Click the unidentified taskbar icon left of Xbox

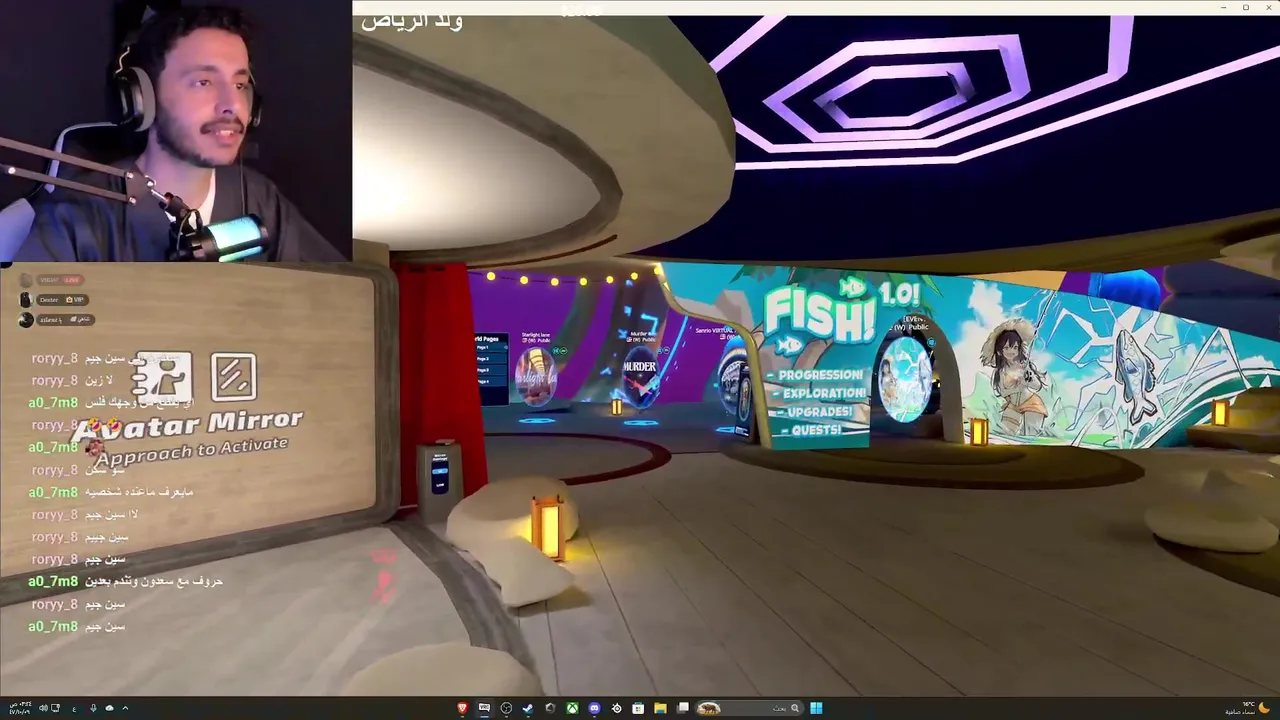click(550, 708)
